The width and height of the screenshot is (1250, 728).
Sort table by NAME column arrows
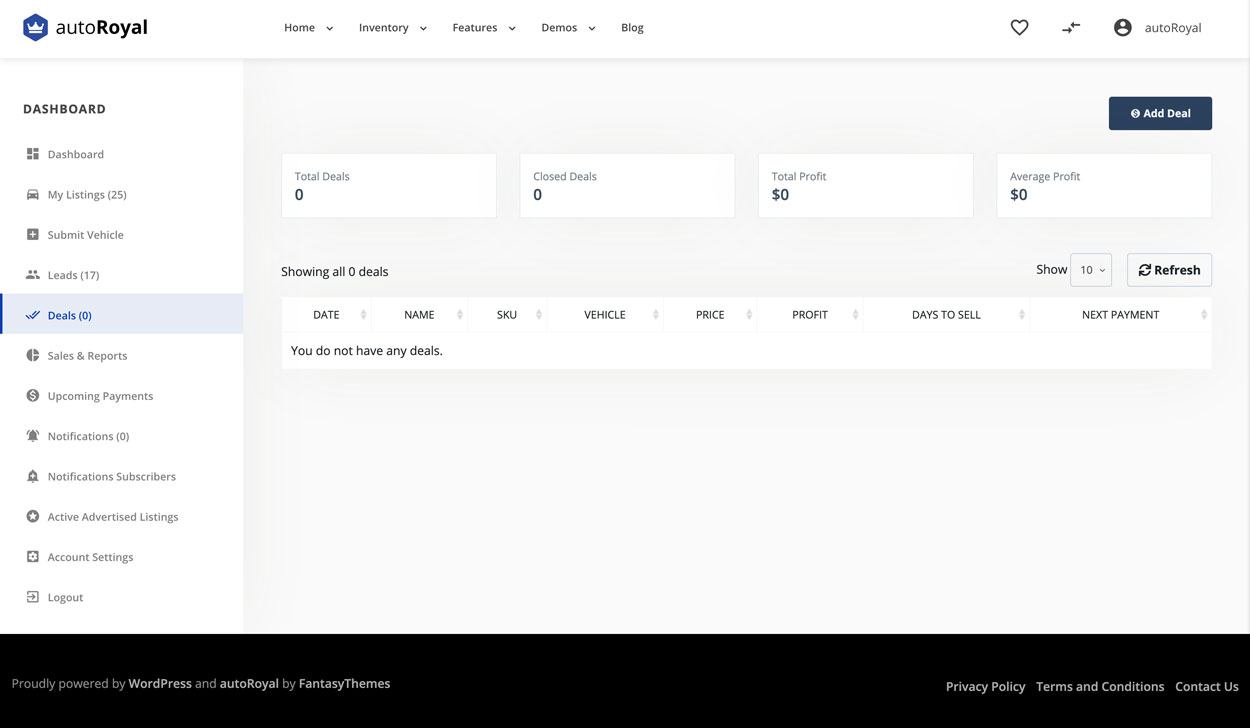460,315
